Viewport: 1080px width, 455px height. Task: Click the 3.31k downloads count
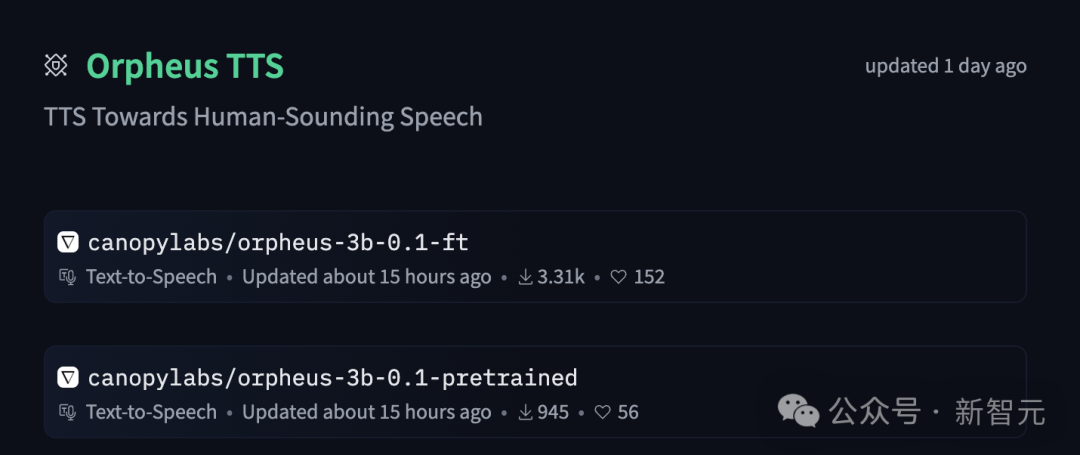pos(561,277)
